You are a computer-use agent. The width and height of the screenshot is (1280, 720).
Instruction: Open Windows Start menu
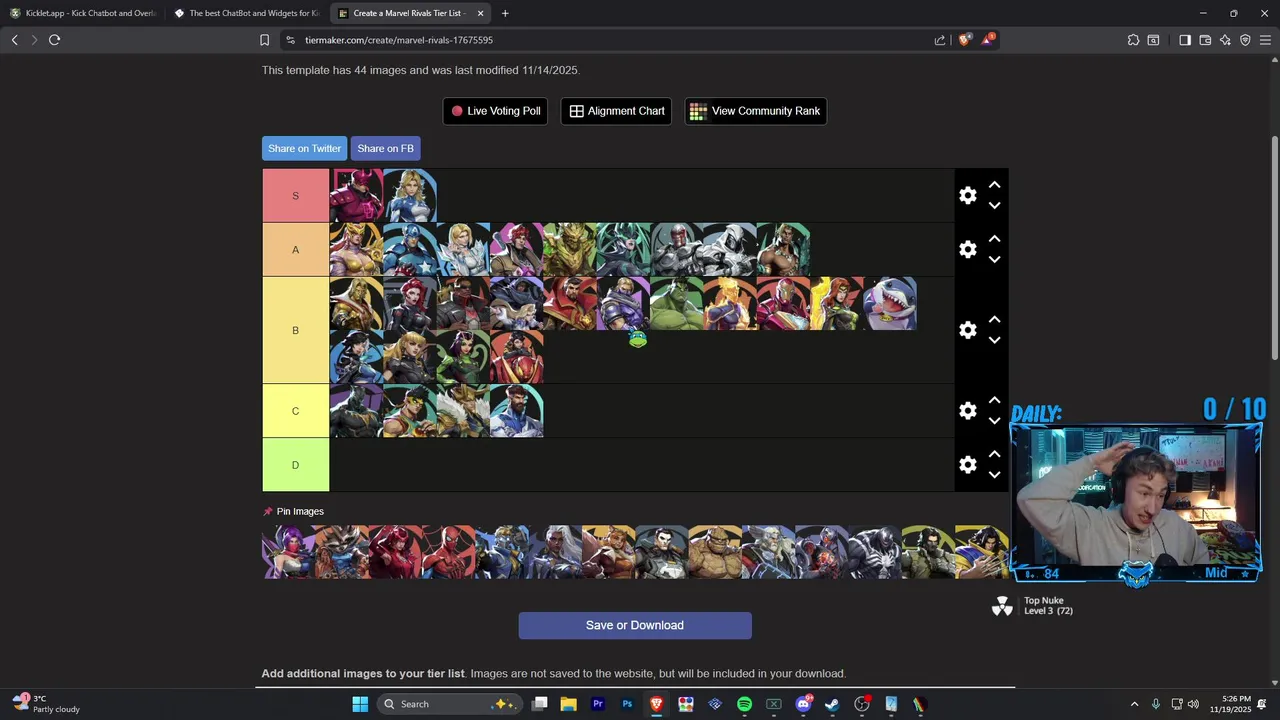[x=360, y=704]
